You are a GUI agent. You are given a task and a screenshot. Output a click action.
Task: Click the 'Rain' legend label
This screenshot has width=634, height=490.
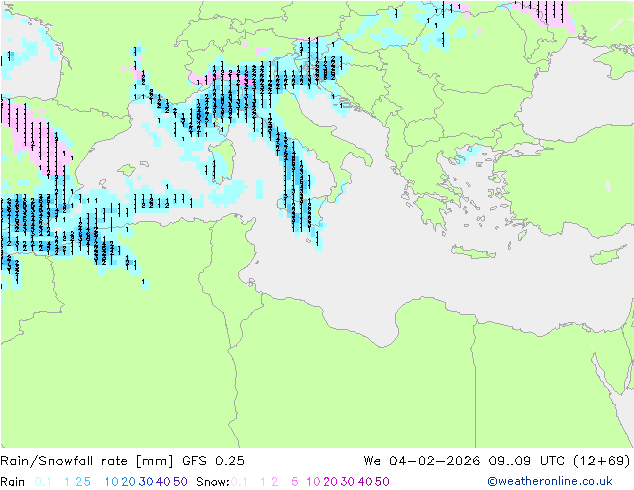(x=13, y=482)
